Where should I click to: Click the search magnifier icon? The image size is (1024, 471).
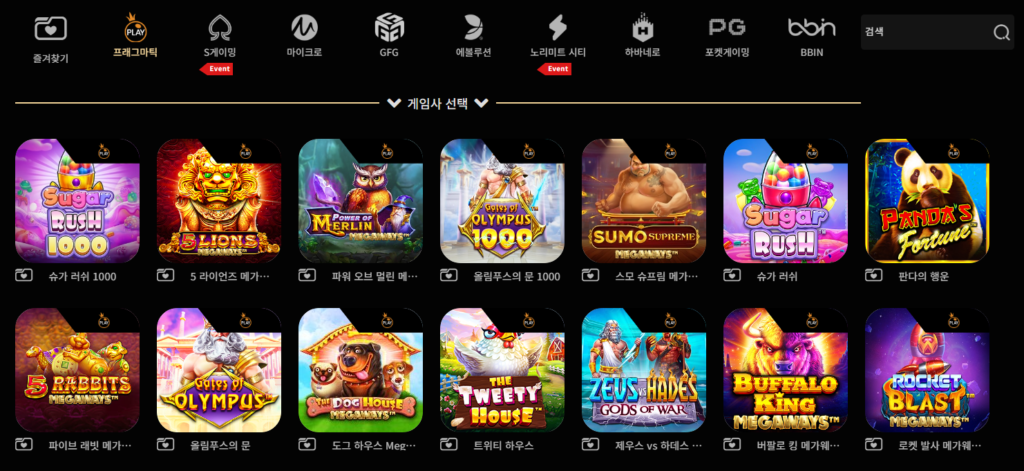pos(1001,33)
